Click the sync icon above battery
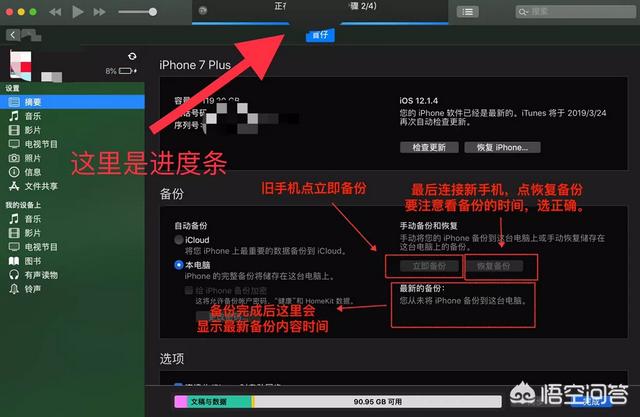 (132, 56)
